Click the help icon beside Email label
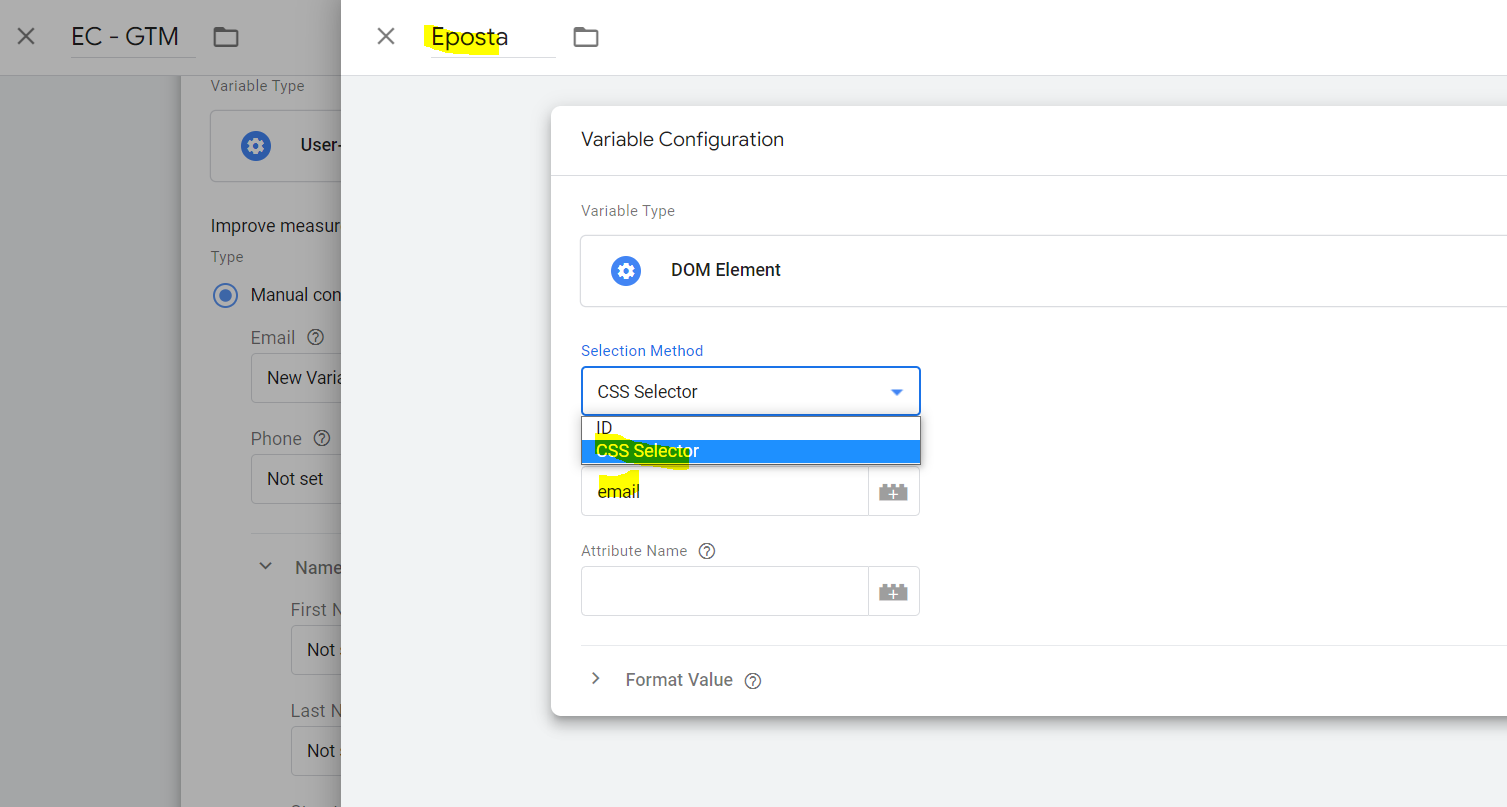This screenshot has height=807, width=1507. click(316, 338)
